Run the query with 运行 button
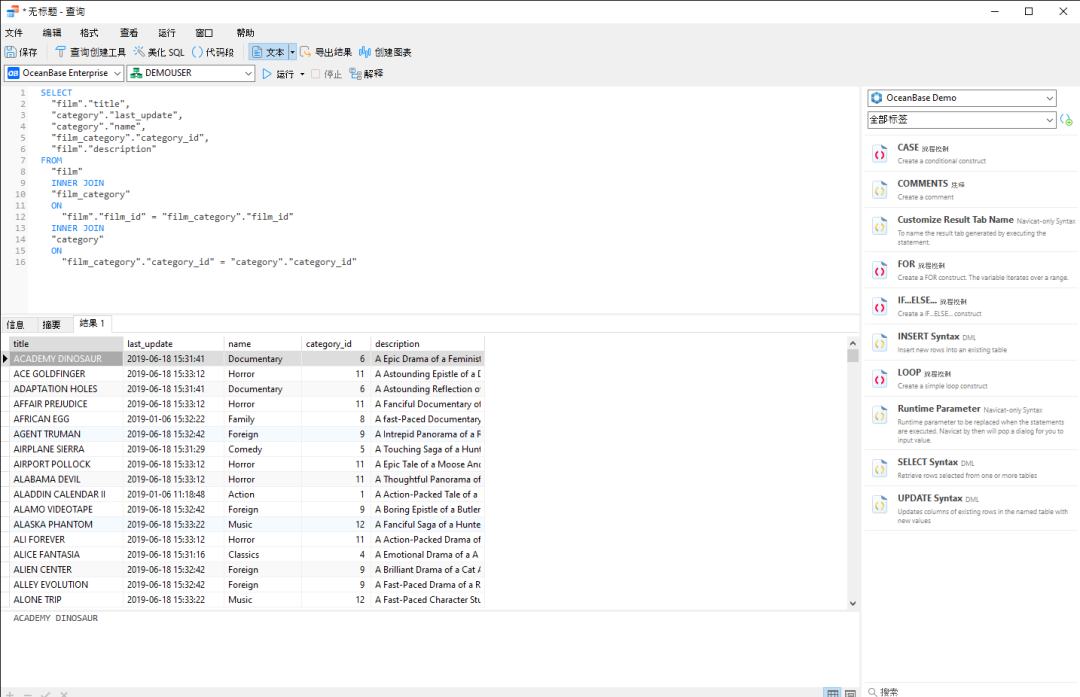Screen dimensions: 1080x697 (x=279, y=74)
